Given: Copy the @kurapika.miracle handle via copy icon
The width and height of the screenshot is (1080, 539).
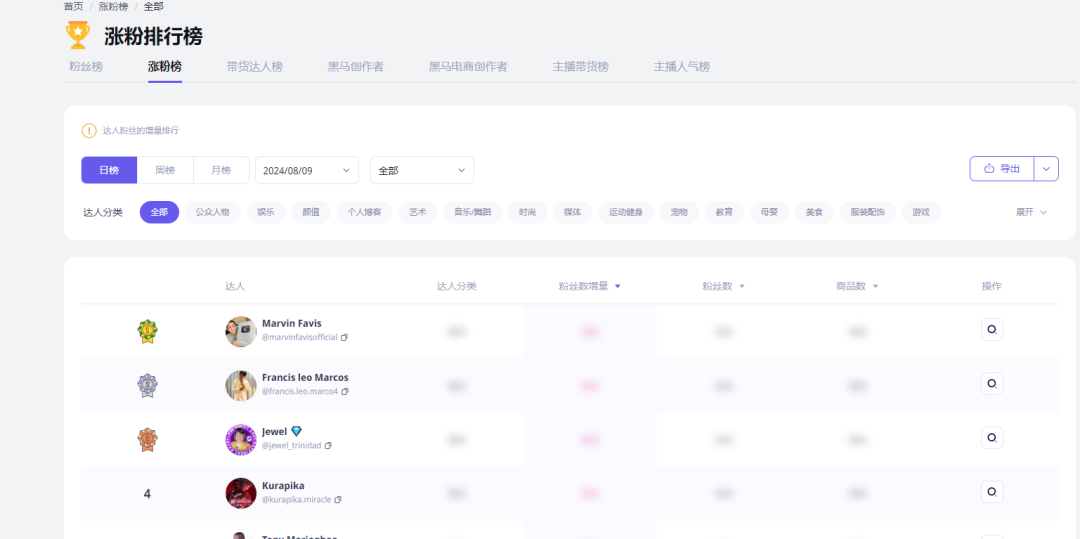Looking at the screenshot, I should click(x=338, y=499).
